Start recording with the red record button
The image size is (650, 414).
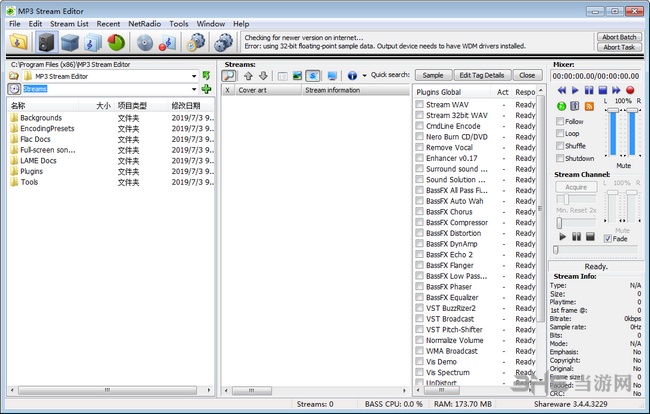(x=630, y=90)
